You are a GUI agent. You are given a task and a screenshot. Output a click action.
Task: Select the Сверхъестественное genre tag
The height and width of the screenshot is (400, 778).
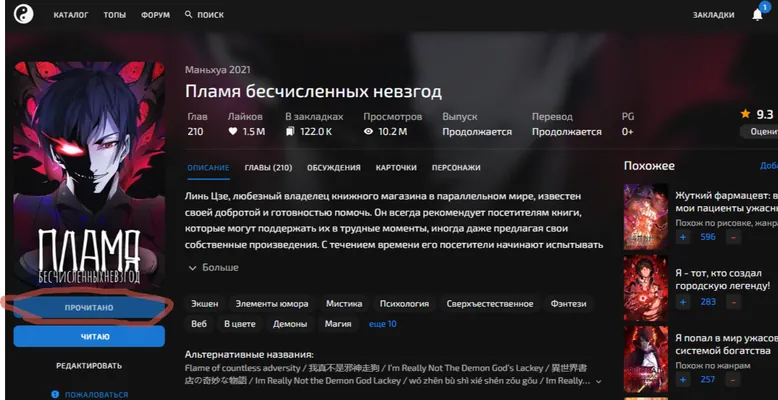[x=490, y=304]
